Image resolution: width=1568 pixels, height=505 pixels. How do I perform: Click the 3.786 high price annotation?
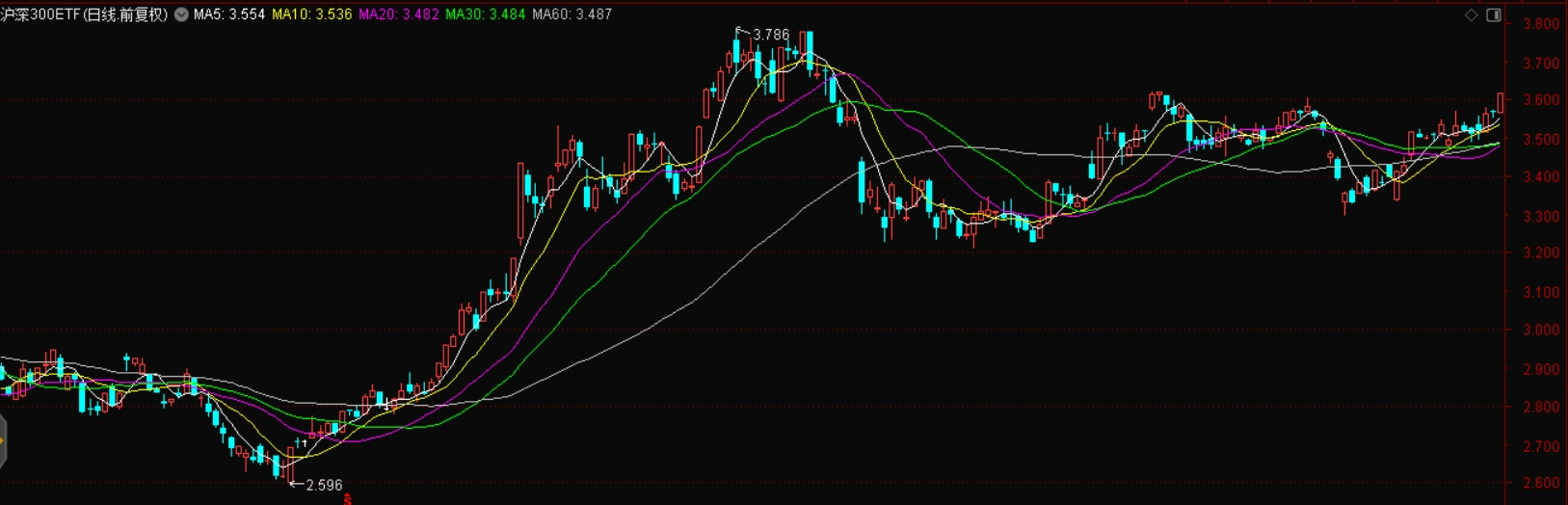pos(770,35)
